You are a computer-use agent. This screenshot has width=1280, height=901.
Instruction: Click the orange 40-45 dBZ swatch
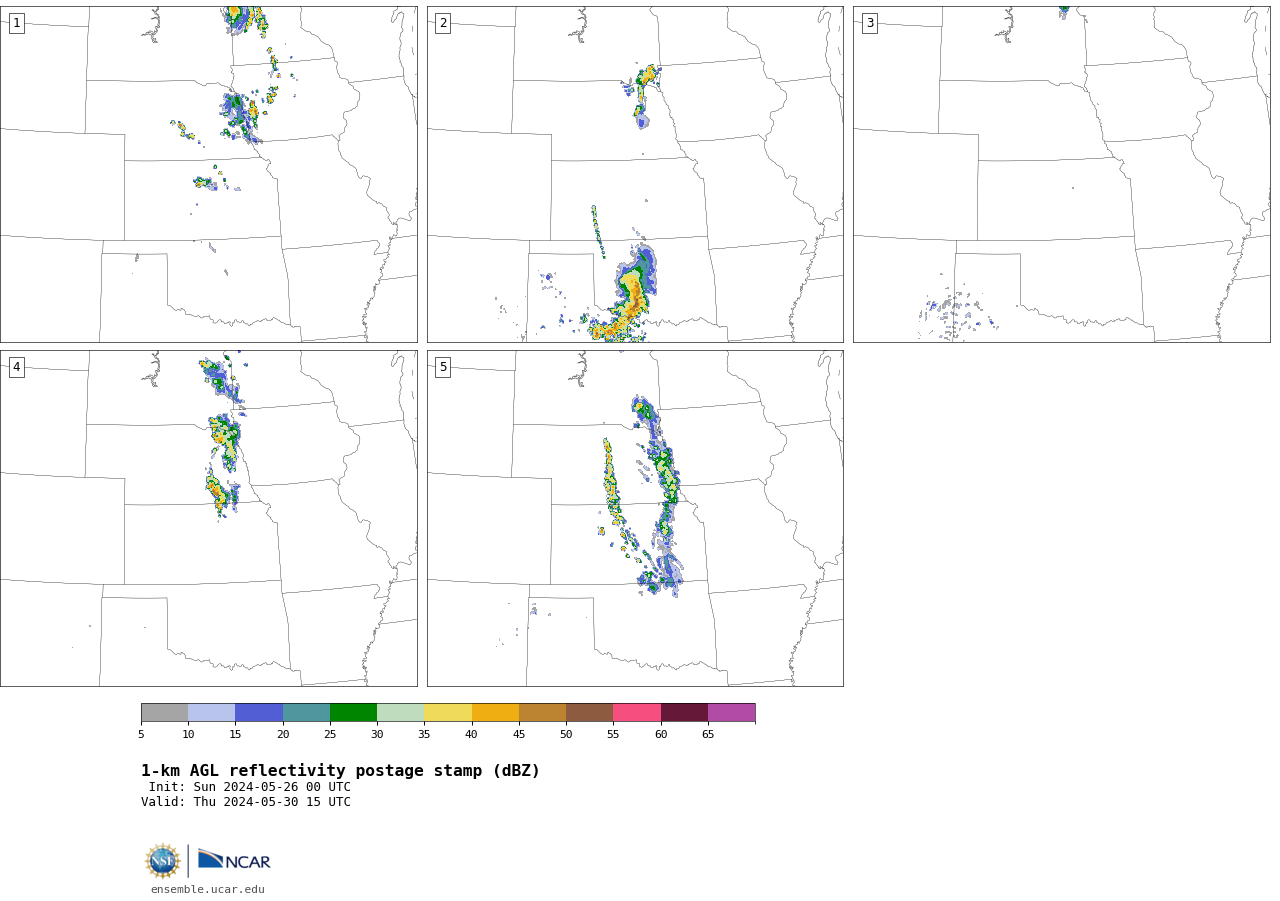click(x=495, y=713)
